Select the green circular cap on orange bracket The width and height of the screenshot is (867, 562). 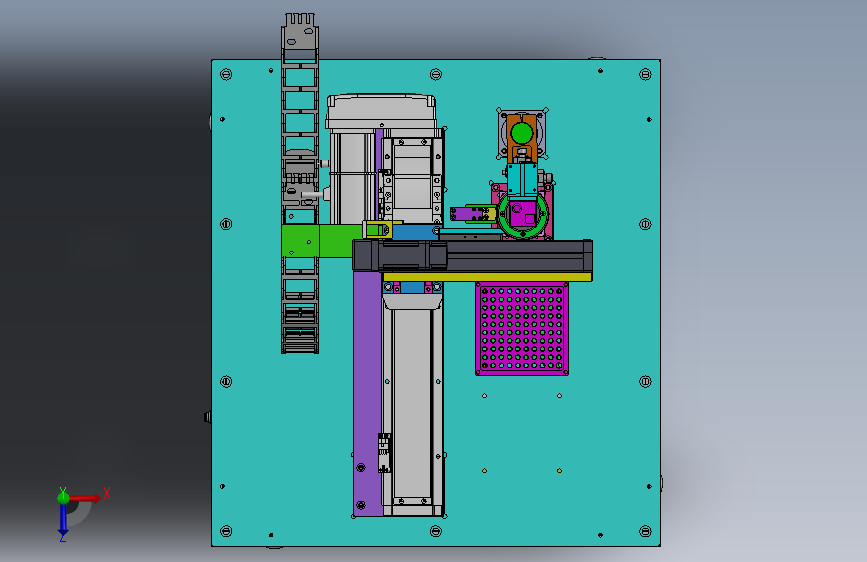click(x=521, y=134)
